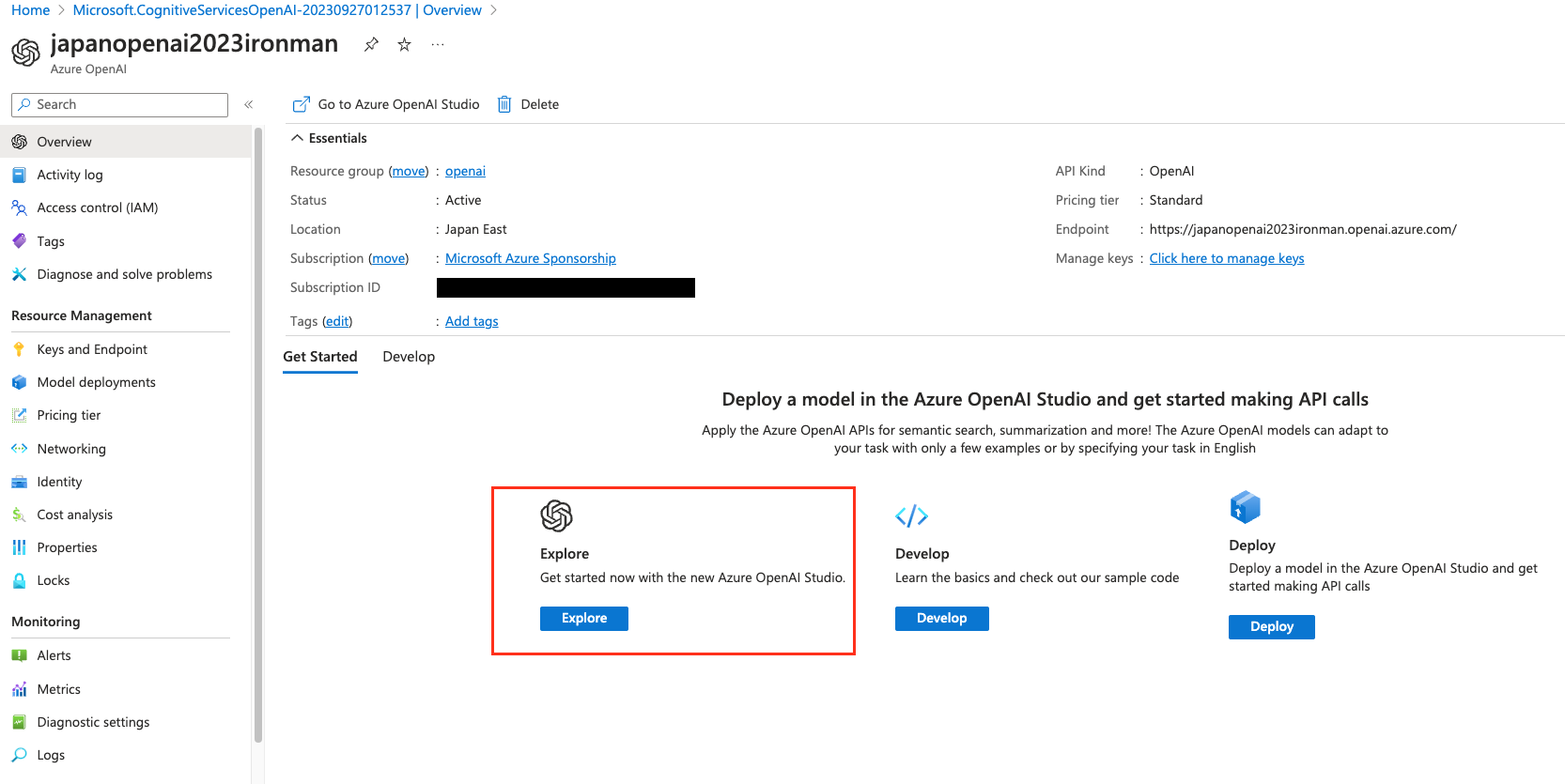Go to Home in breadcrumb
Viewport: 1565px width, 784px height.
(x=31, y=10)
